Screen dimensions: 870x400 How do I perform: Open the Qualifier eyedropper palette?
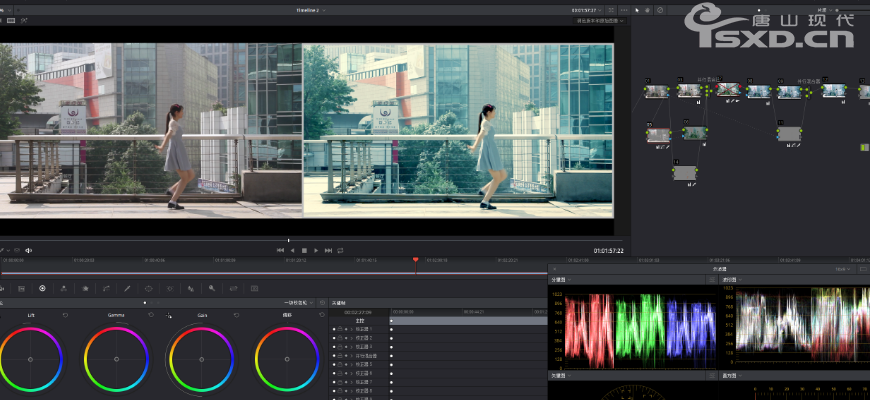coord(127,288)
